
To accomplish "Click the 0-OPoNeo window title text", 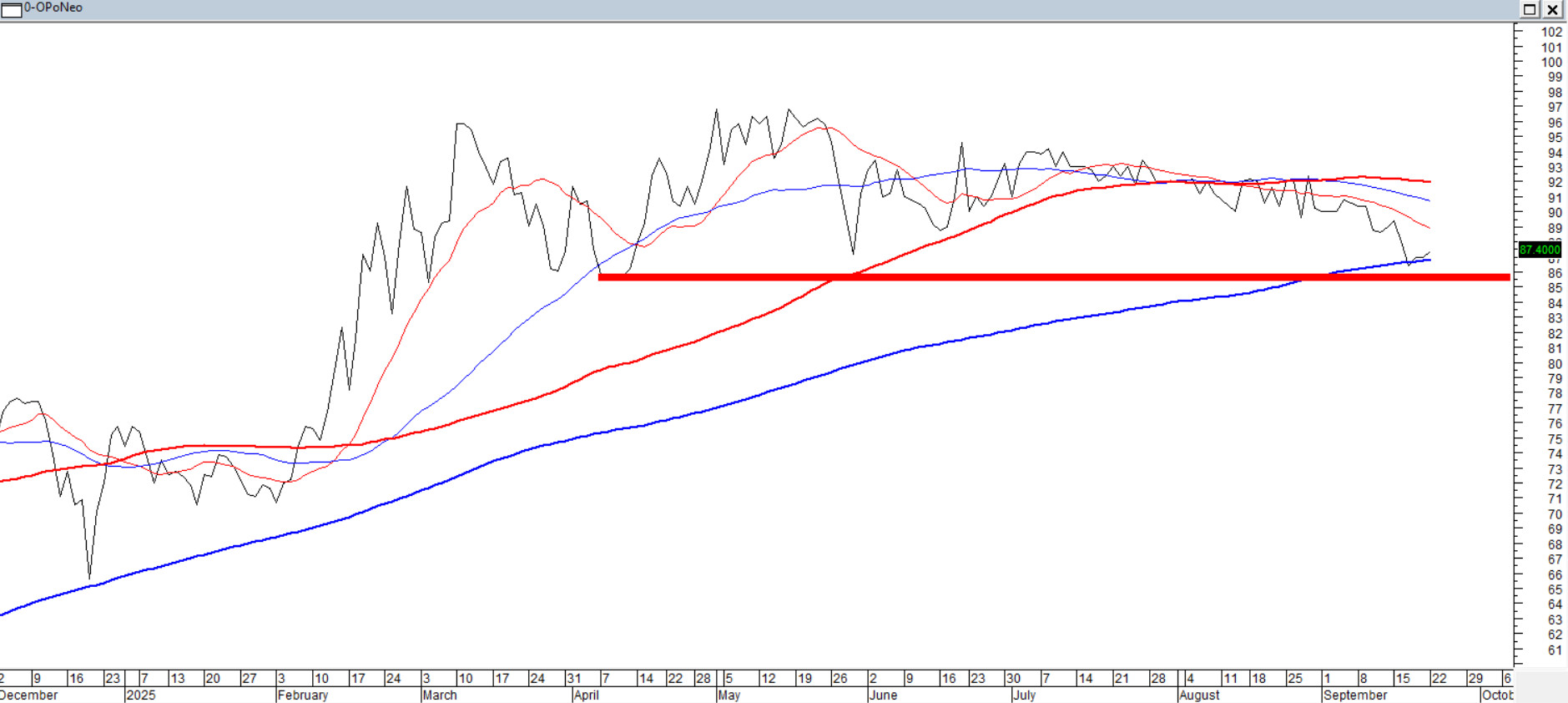I will [53, 8].
